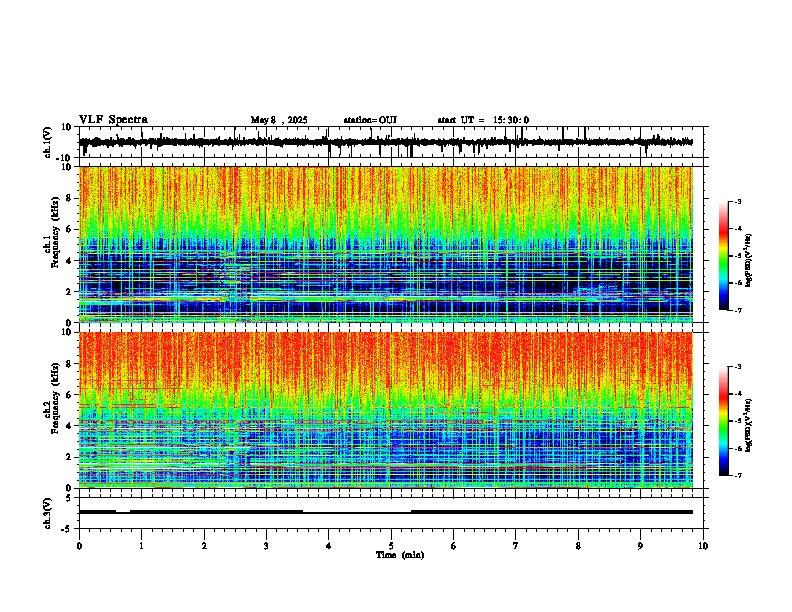Click time axis tick label "6"
Viewport: 792px width, 612px height.
453,546
